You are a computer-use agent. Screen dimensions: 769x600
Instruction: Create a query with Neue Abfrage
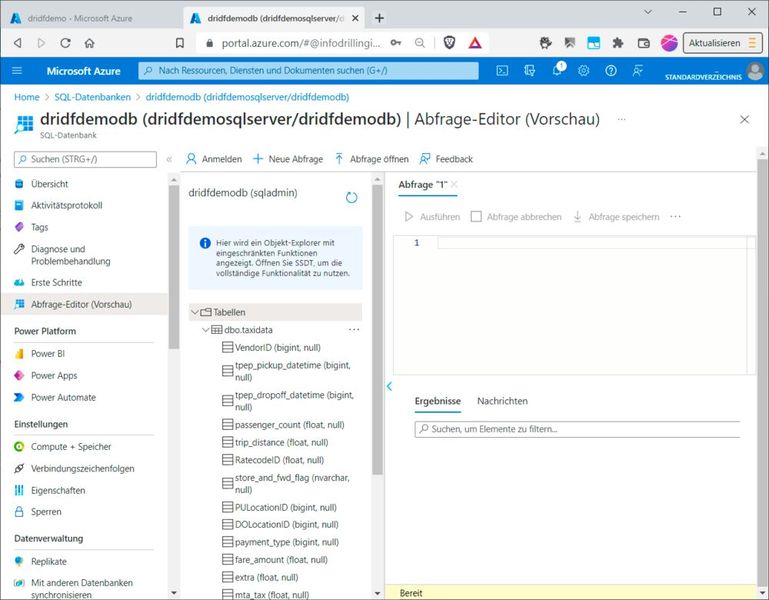288,159
